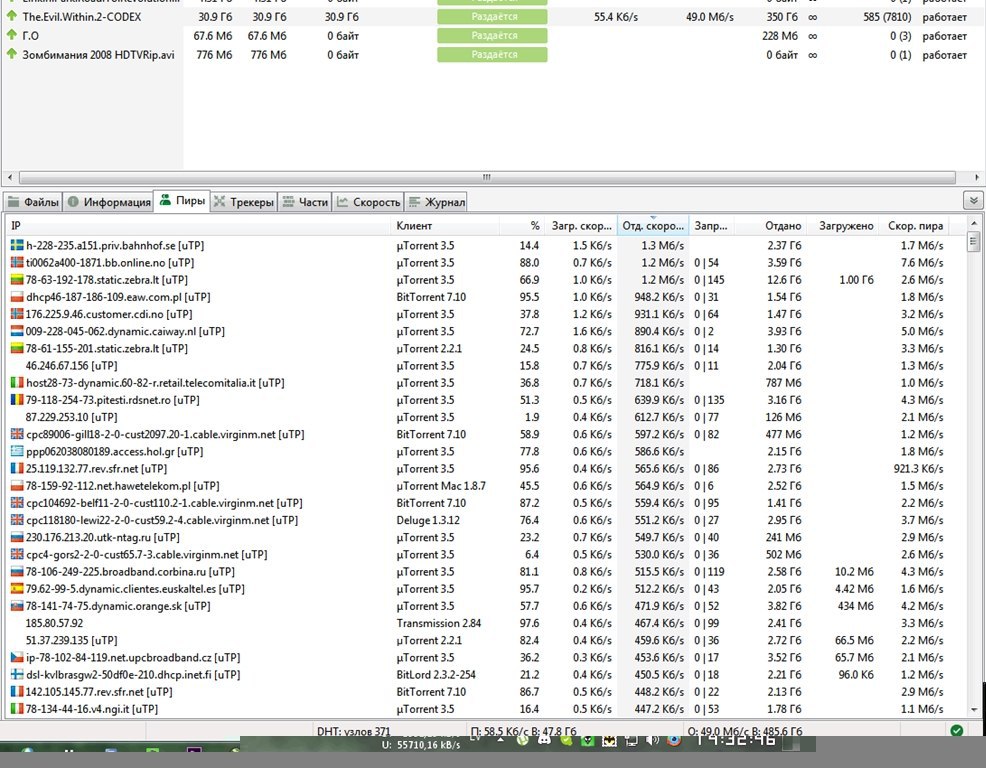Sort peers by the Клиент column header
Image resolution: width=986 pixels, height=768 pixels.
pyautogui.click(x=445, y=225)
